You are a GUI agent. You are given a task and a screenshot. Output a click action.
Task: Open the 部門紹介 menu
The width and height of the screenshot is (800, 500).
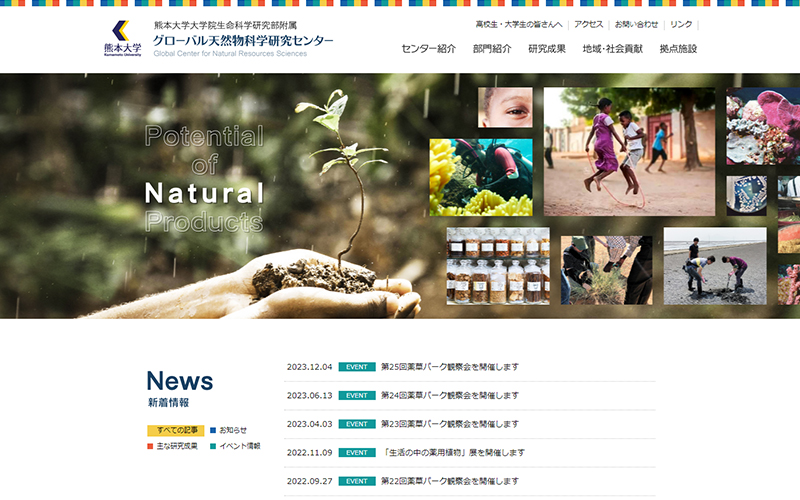(492, 49)
